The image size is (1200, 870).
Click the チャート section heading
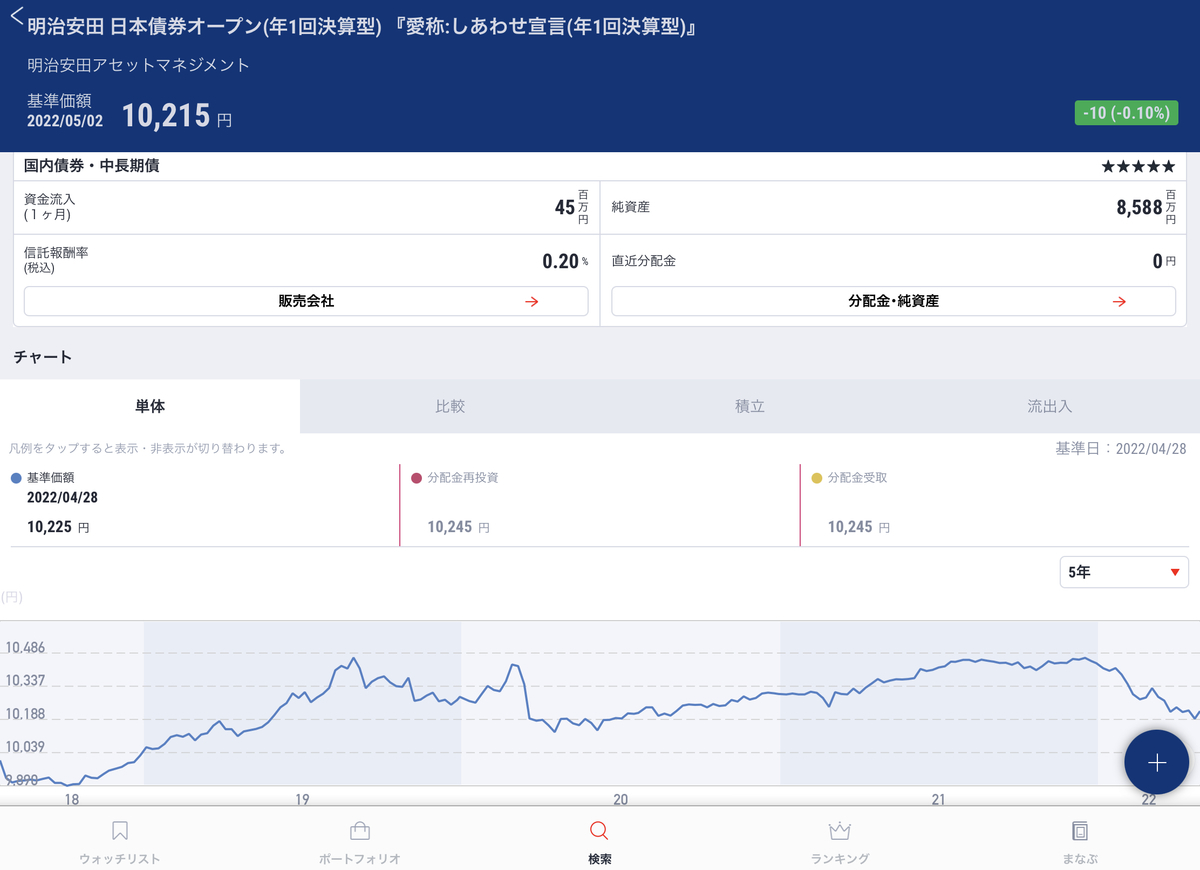click(43, 356)
